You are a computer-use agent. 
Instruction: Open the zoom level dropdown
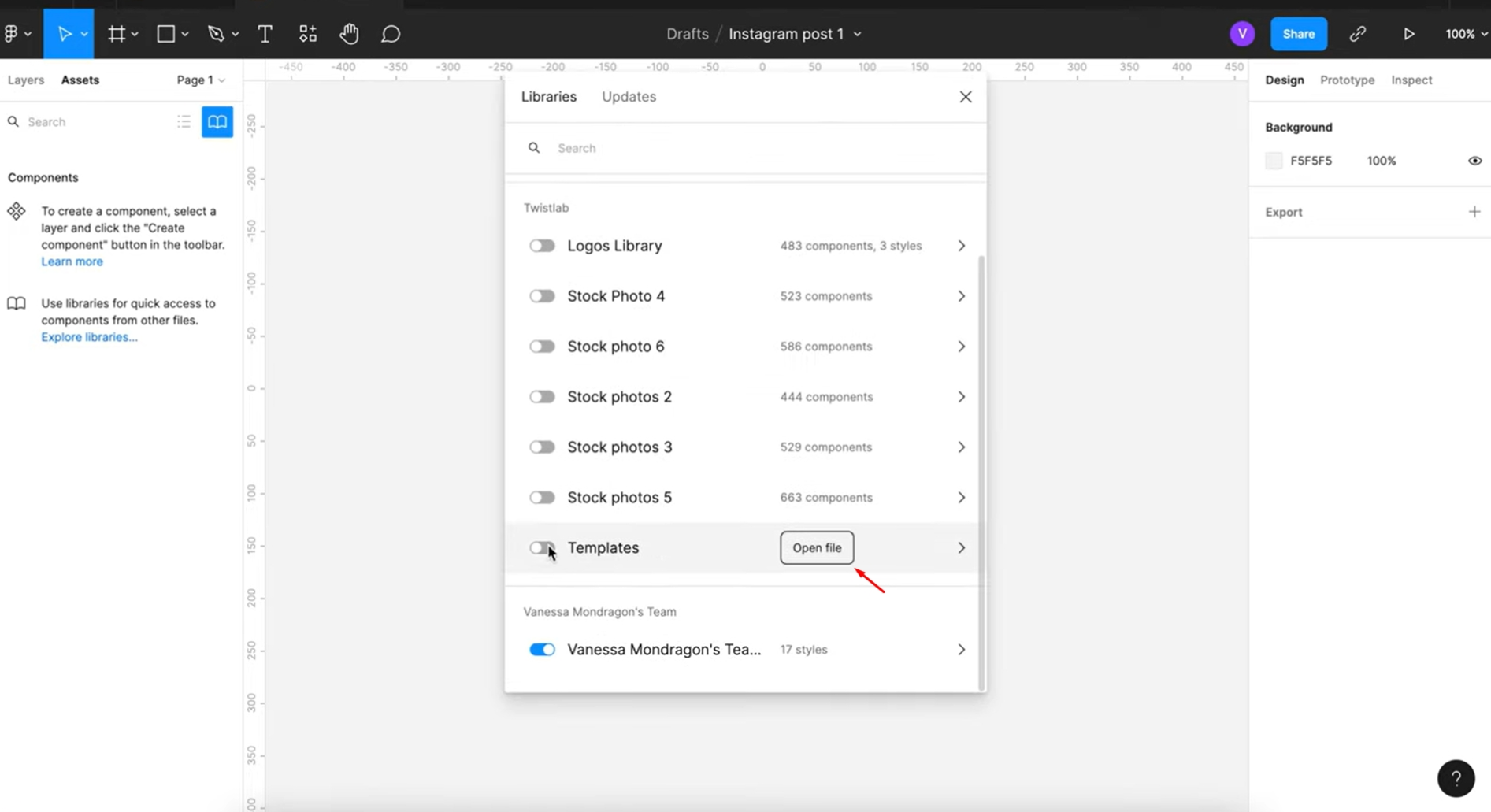(x=1463, y=33)
